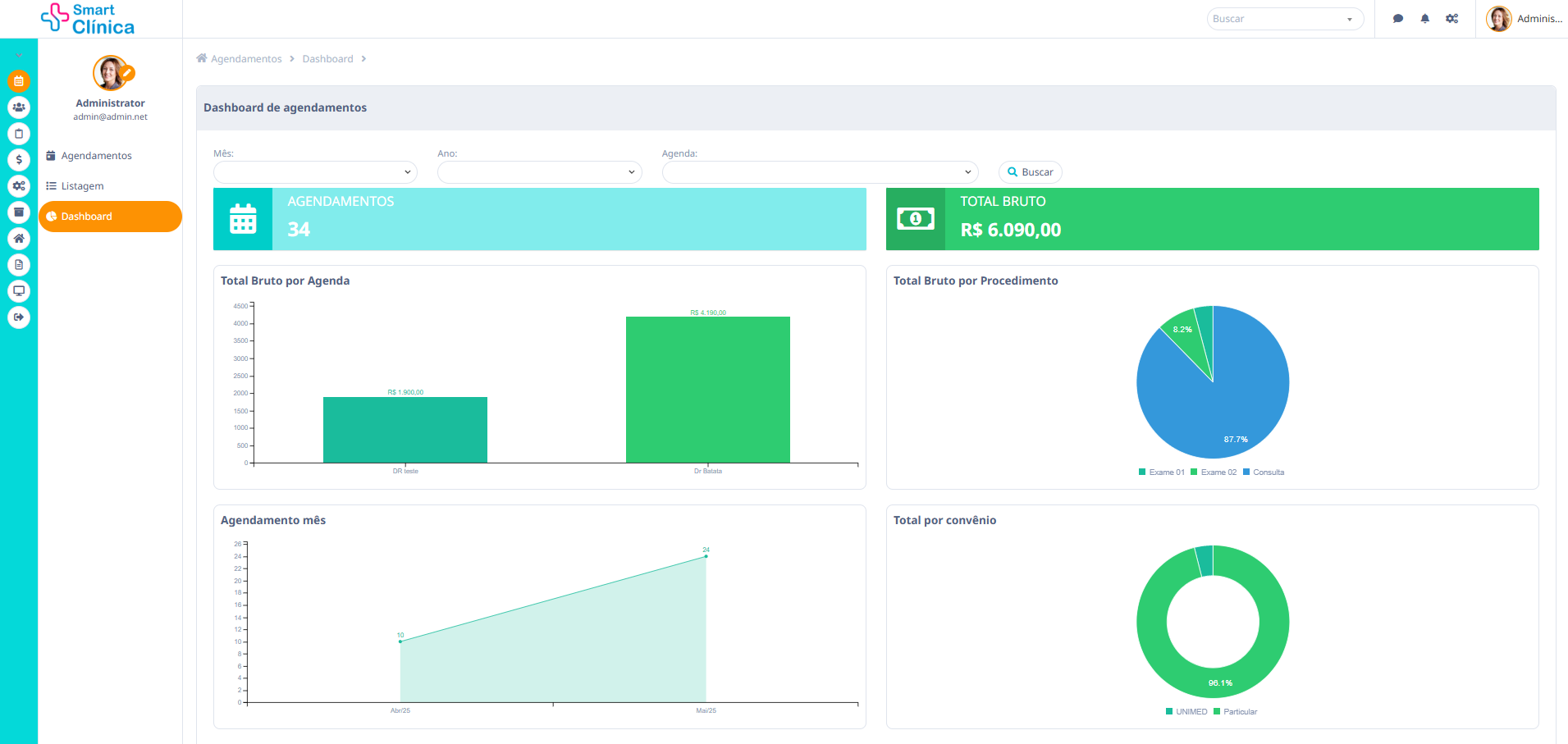Open the clipboard module in the sidebar
The height and width of the screenshot is (744, 1568).
pos(19,134)
